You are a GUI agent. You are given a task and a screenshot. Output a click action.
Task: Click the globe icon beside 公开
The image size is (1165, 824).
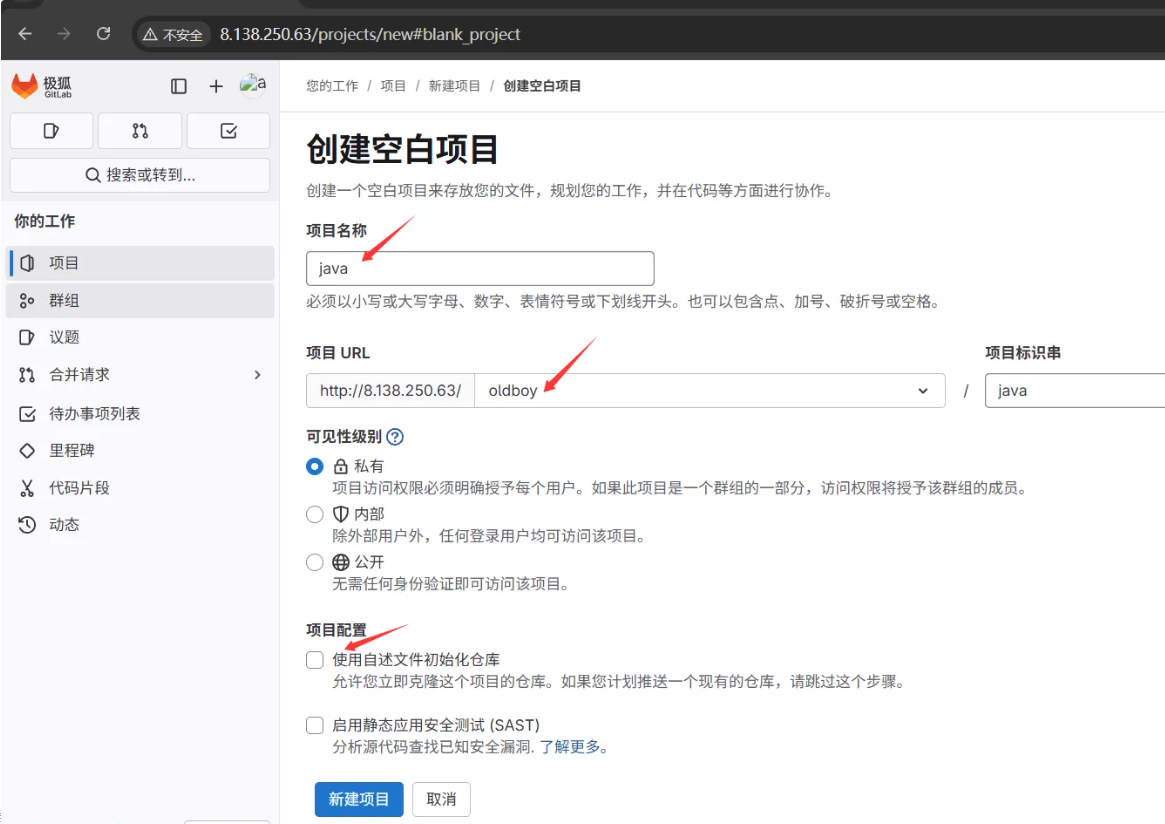(340, 562)
